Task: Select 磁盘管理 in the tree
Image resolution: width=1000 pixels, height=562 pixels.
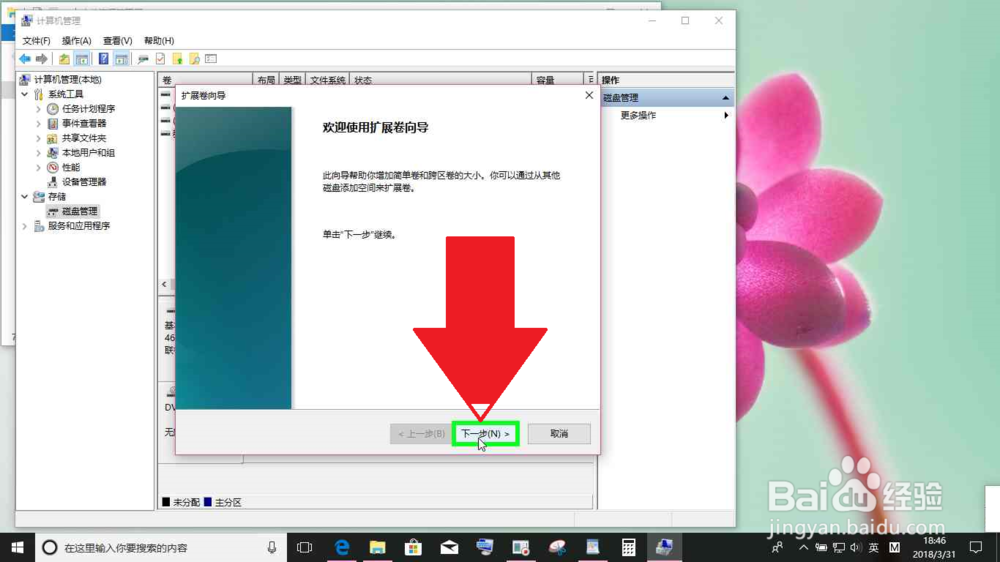Action: click(x=80, y=211)
